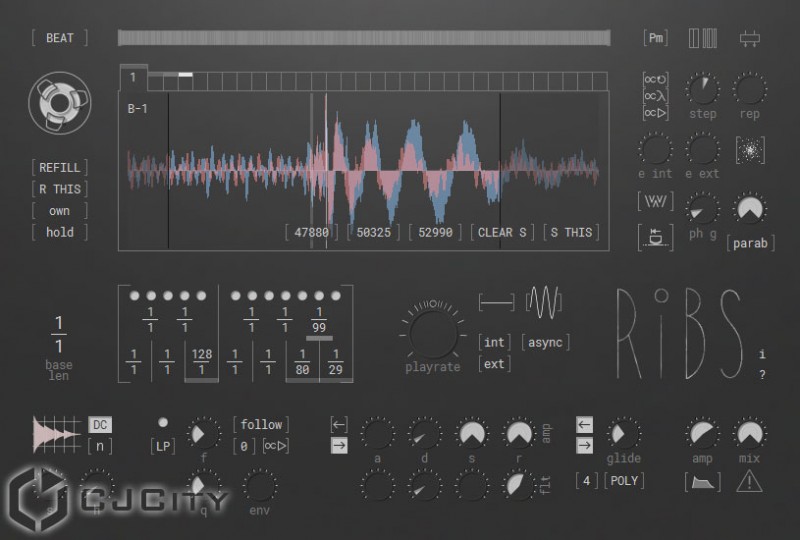The height and width of the screenshot is (540, 800).
Task: Open the piano keyboard icon at top right
Action: pos(703,38)
